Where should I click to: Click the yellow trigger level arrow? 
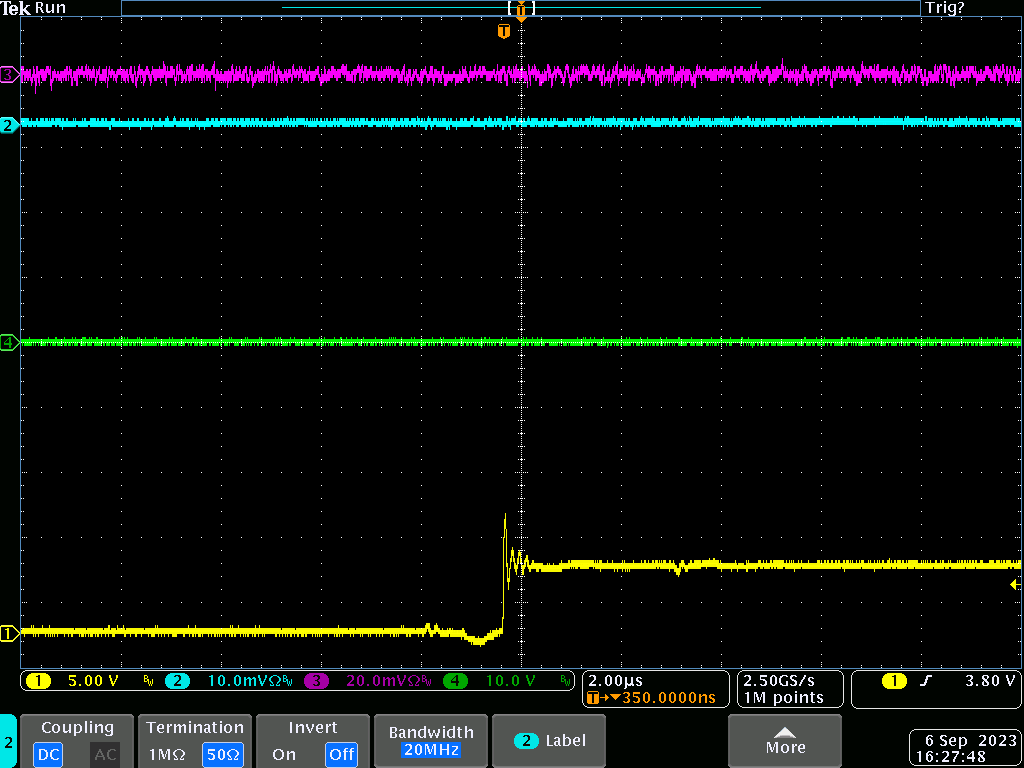(x=1016, y=584)
